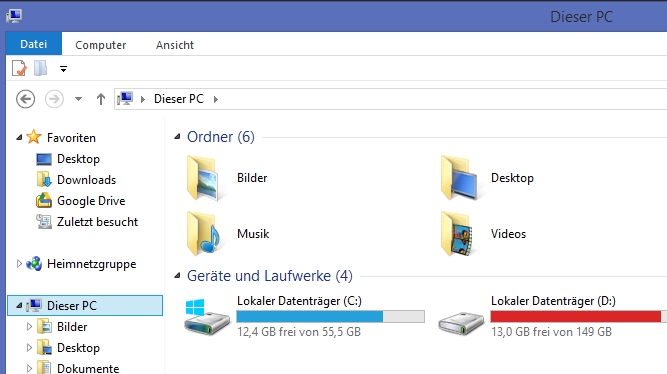Open Desktop under Favoriten

(78, 159)
